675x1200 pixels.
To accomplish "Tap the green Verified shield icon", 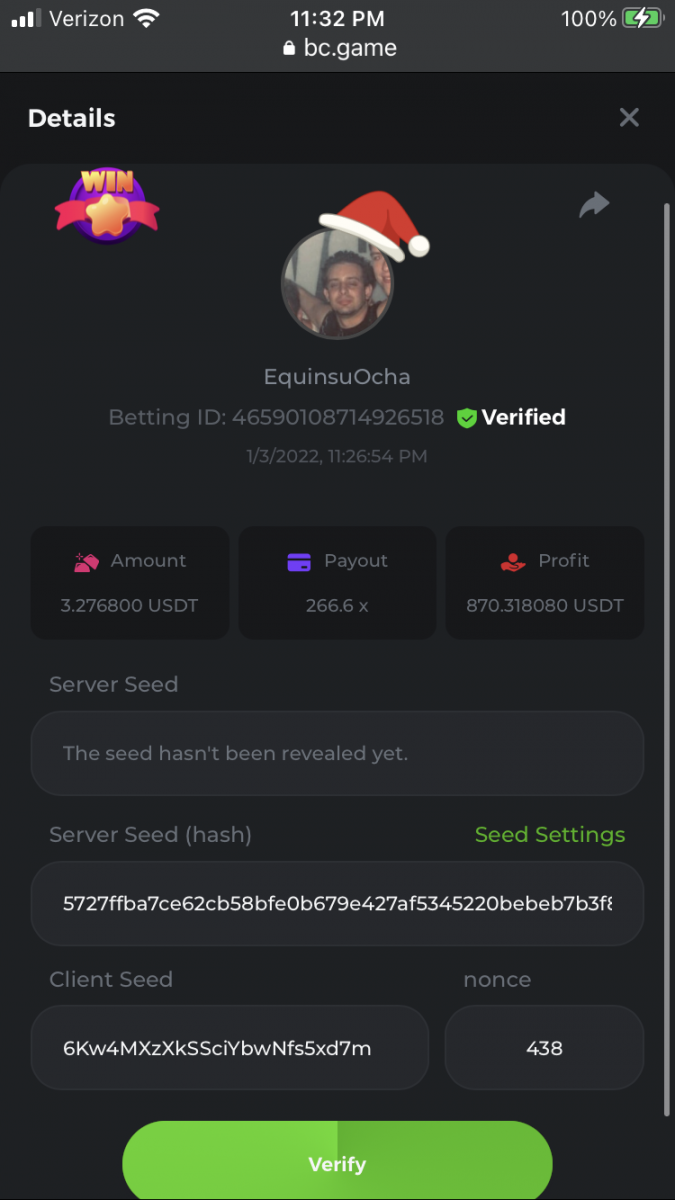I will coord(466,418).
